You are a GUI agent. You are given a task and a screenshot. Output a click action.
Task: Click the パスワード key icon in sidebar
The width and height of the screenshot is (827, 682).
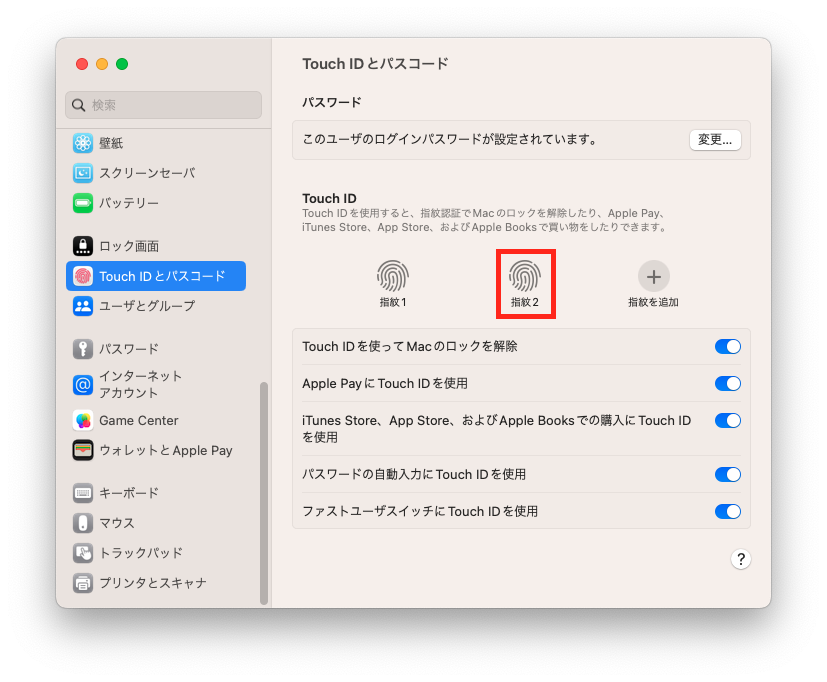(x=83, y=349)
